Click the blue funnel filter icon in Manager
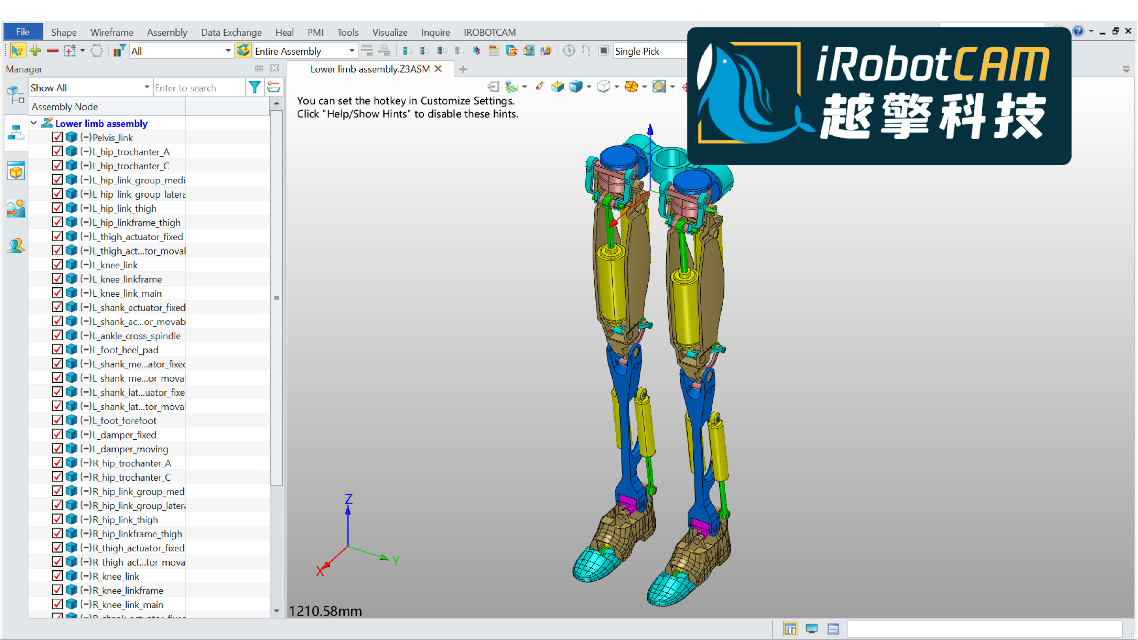The width and height of the screenshot is (1138, 640). pos(255,88)
